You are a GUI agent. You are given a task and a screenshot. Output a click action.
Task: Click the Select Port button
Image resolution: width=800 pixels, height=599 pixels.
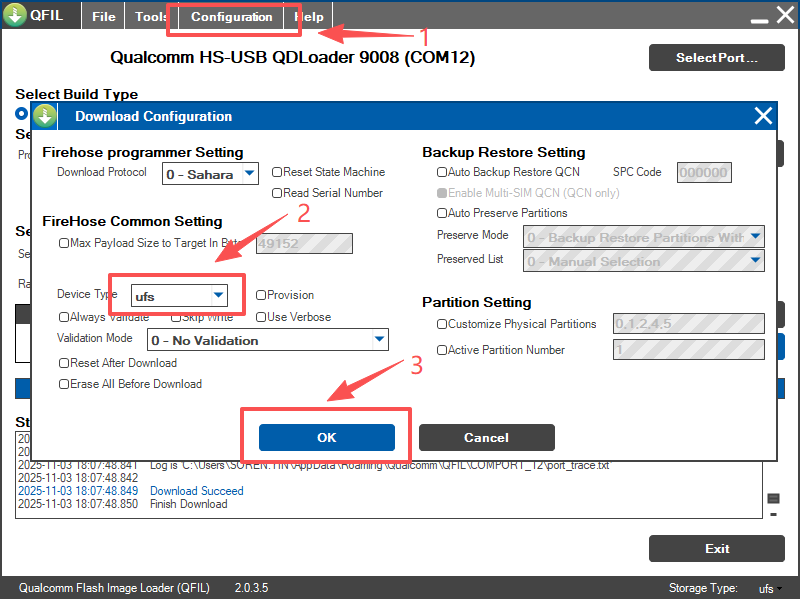716,57
